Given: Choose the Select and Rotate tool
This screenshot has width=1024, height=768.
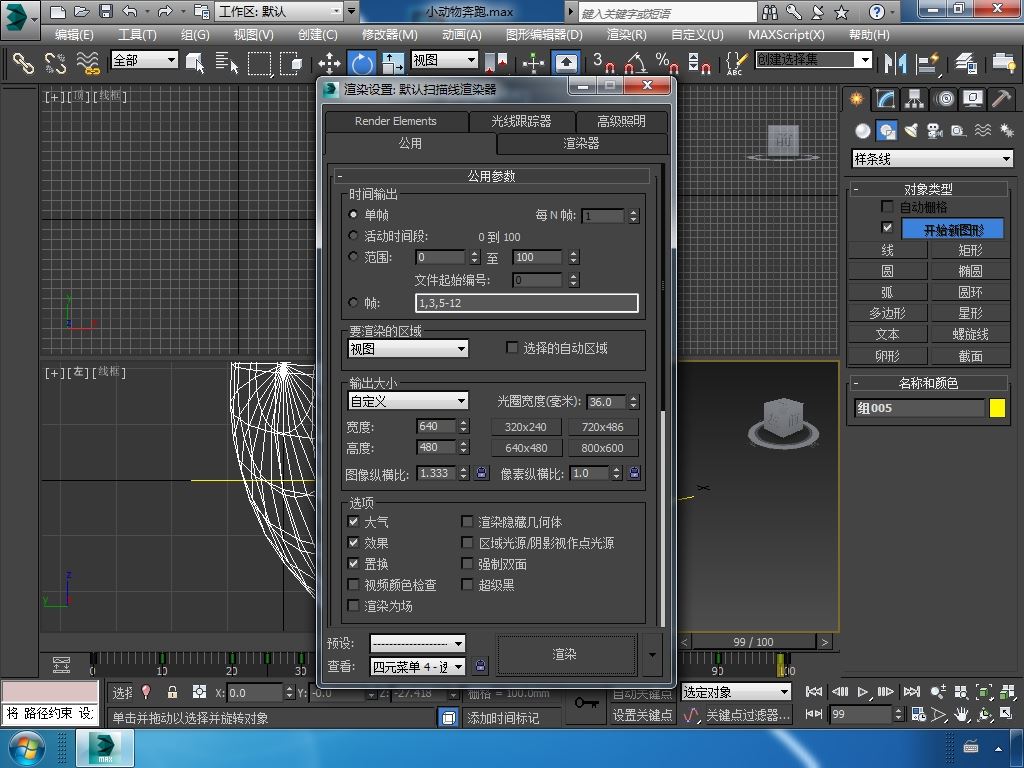Looking at the screenshot, I should [361, 63].
